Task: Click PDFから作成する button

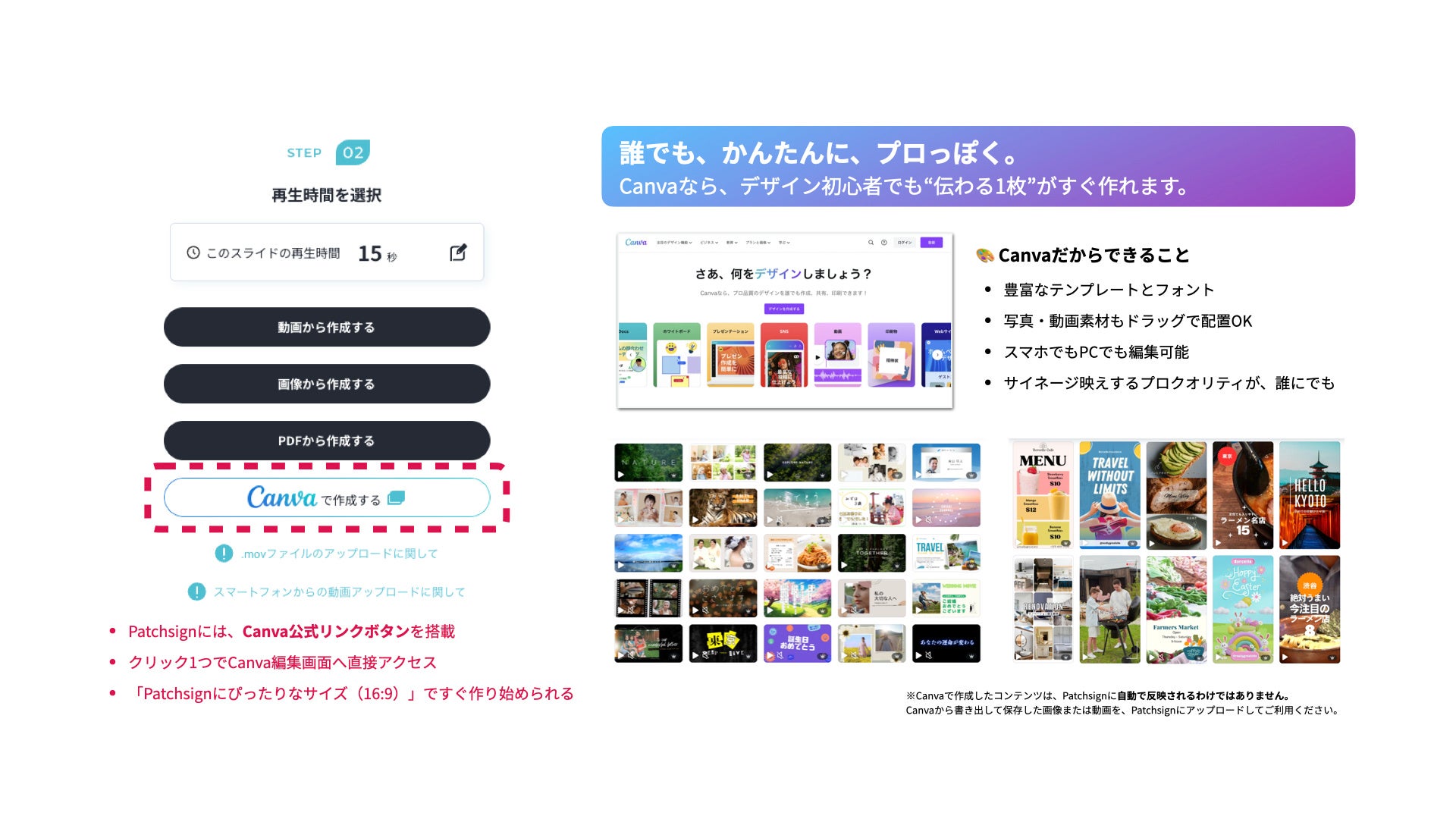Action: point(326,441)
